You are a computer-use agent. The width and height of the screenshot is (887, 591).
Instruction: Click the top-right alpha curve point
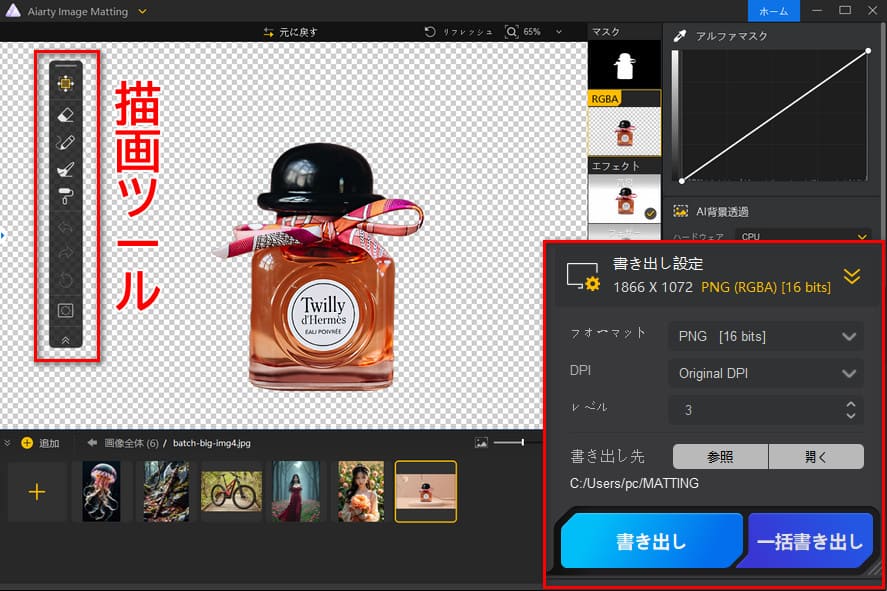pyautogui.click(x=868, y=51)
